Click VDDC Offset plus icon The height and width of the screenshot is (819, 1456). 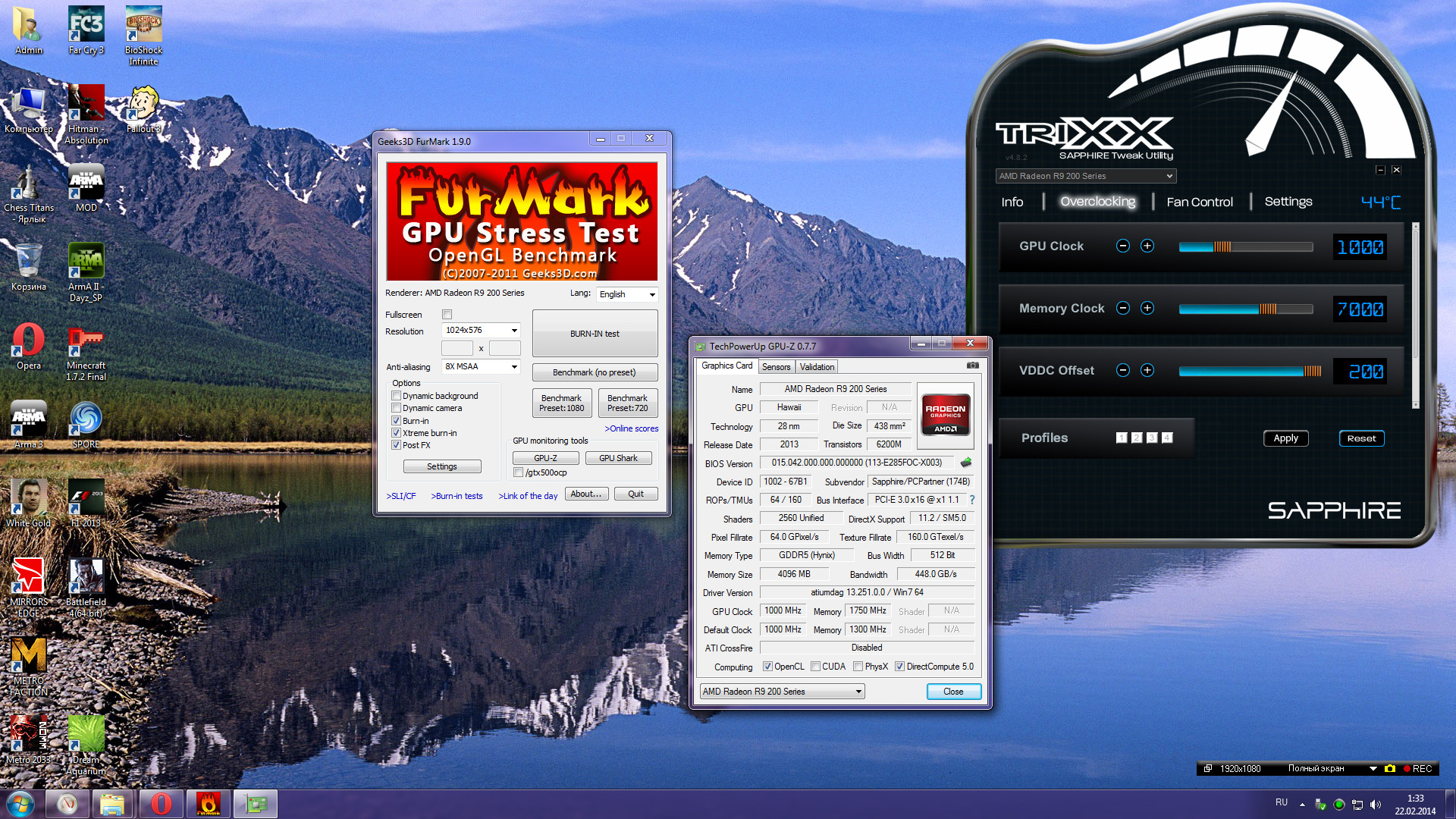pyautogui.click(x=1147, y=370)
